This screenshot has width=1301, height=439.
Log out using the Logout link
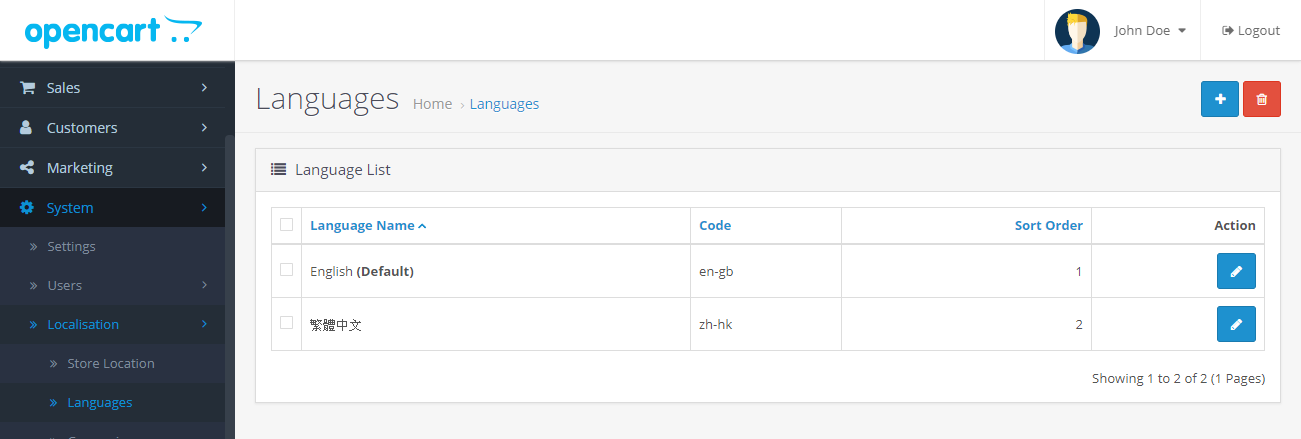click(x=1251, y=31)
